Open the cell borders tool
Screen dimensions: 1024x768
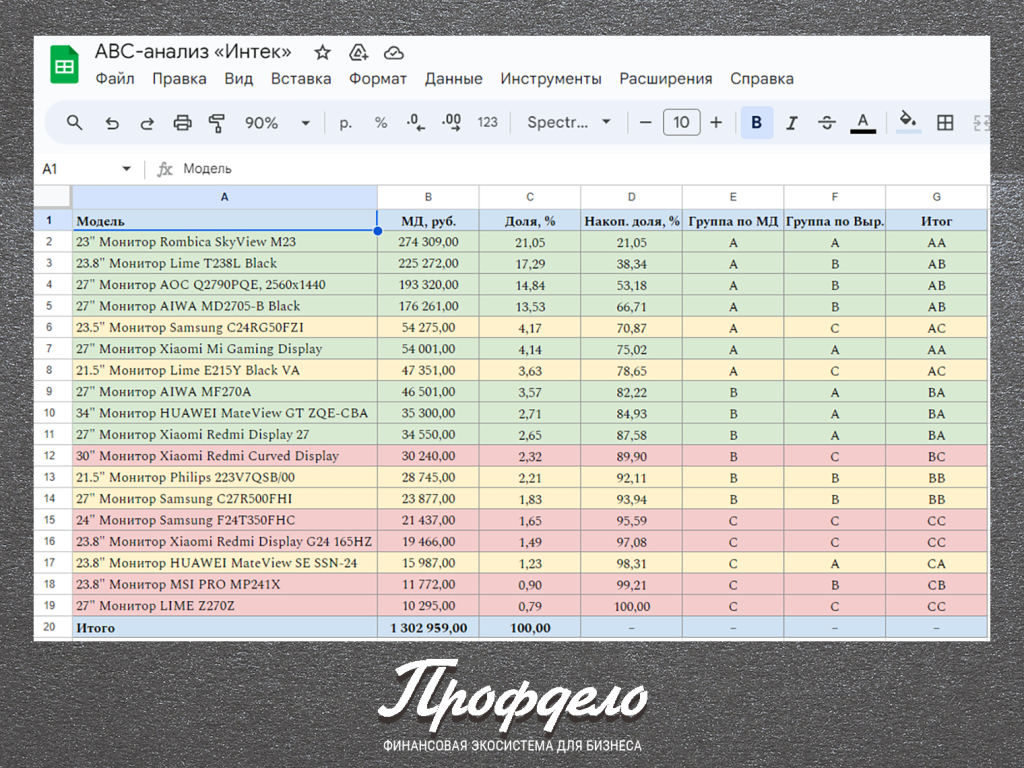point(944,123)
